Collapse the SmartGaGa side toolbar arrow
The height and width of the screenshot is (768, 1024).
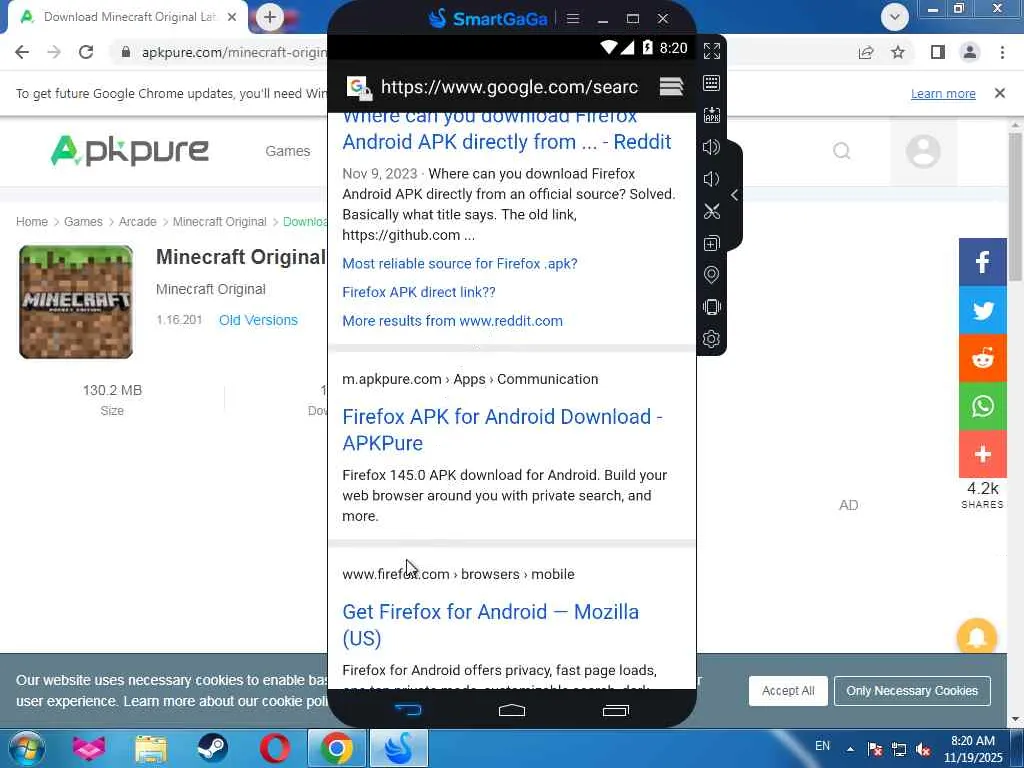pos(735,195)
